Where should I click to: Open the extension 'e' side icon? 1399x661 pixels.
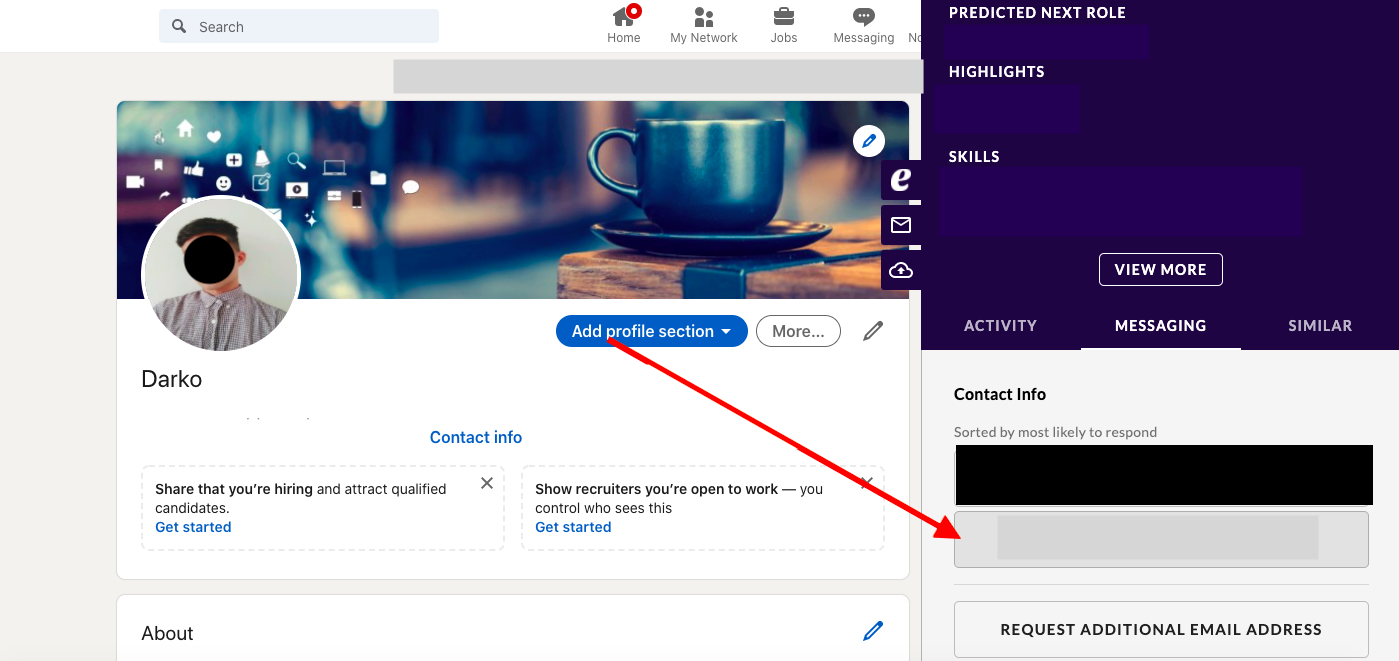[x=901, y=180]
